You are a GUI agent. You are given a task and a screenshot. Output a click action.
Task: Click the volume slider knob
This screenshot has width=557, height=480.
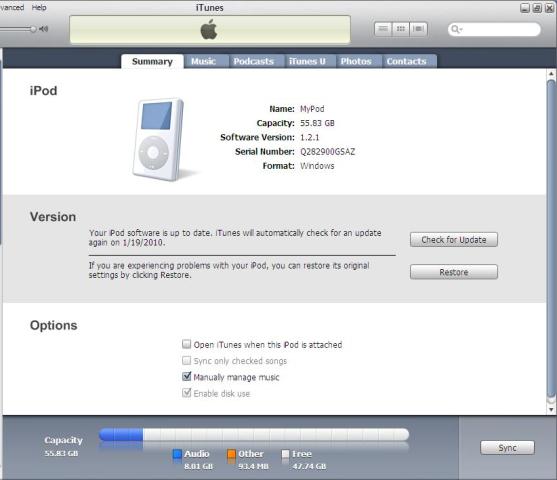tap(33, 29)
